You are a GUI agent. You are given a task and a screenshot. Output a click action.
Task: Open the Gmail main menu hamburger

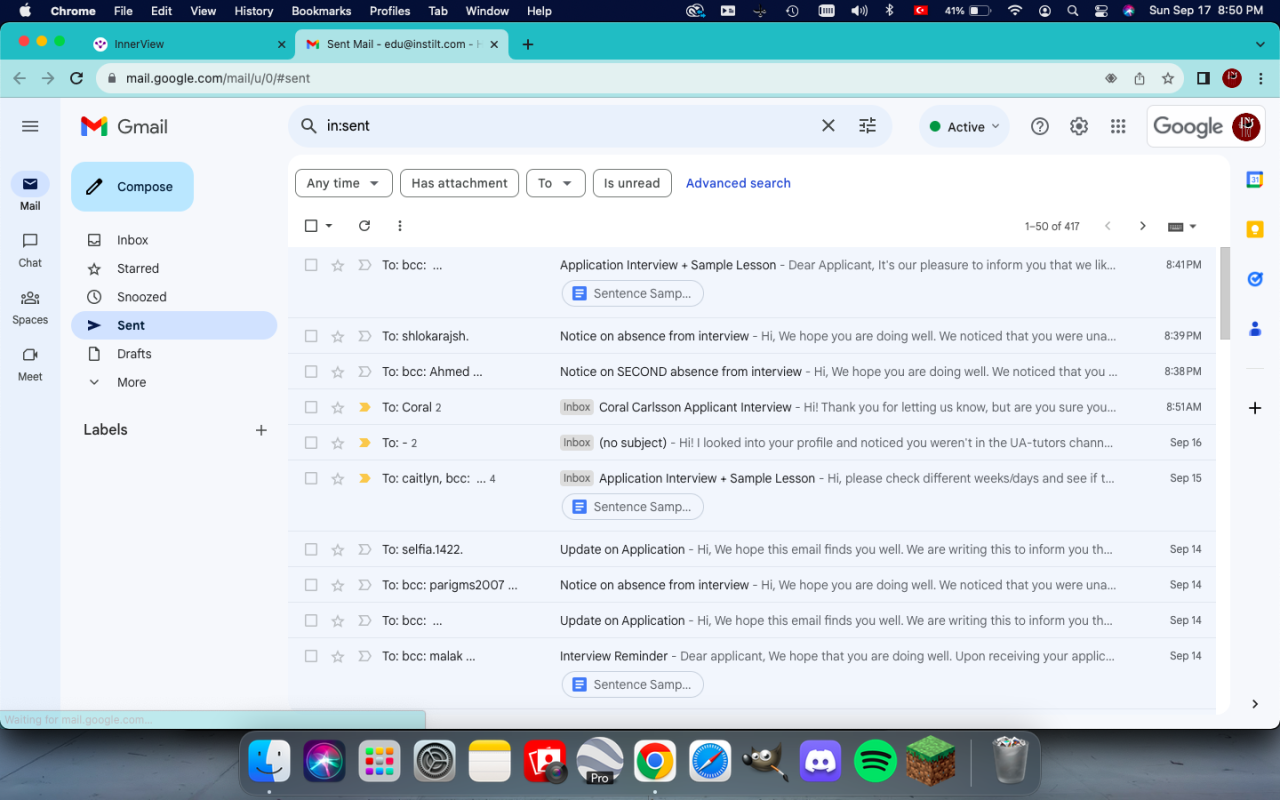(30, 126)
